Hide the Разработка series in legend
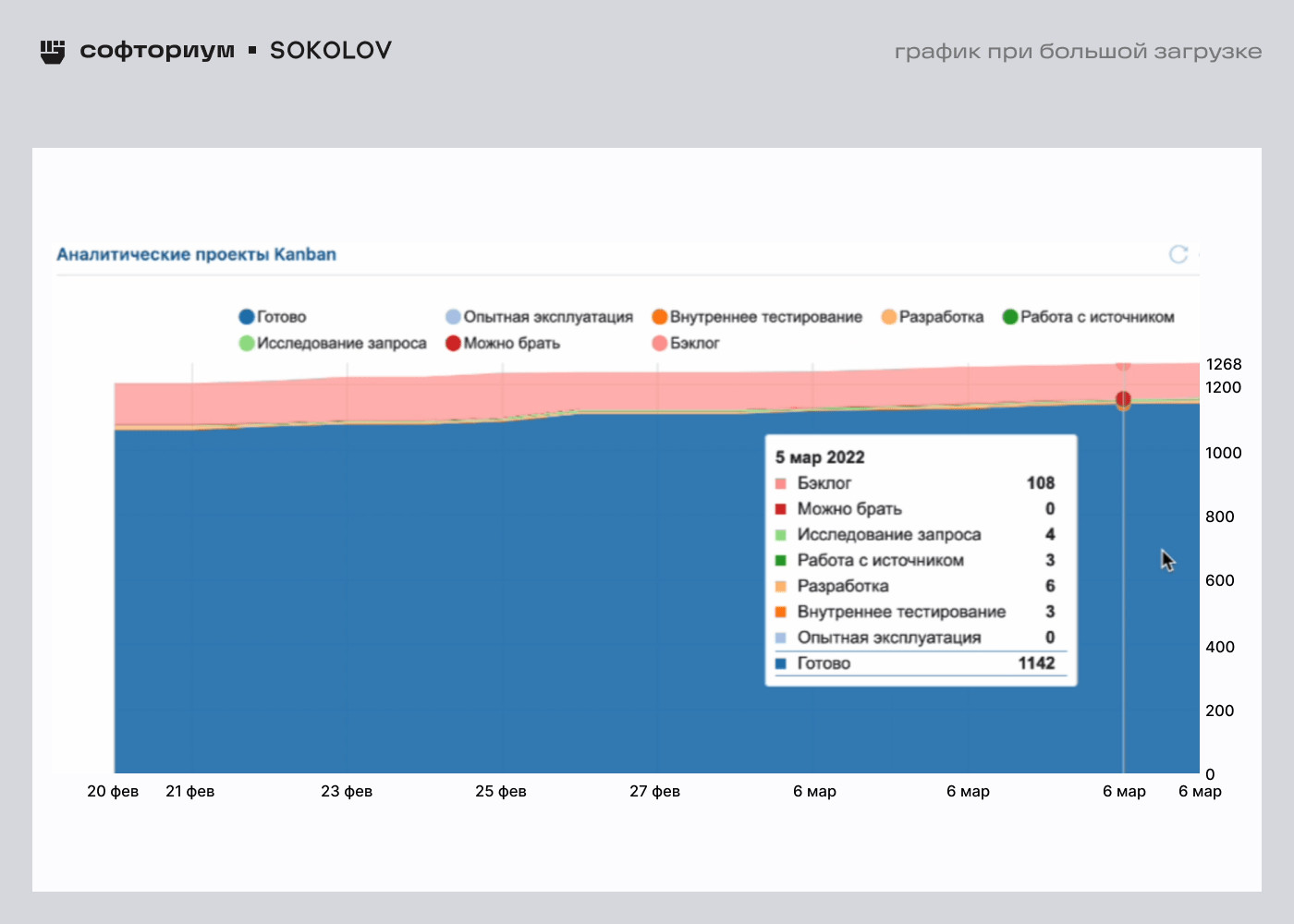 click(932, 317)
